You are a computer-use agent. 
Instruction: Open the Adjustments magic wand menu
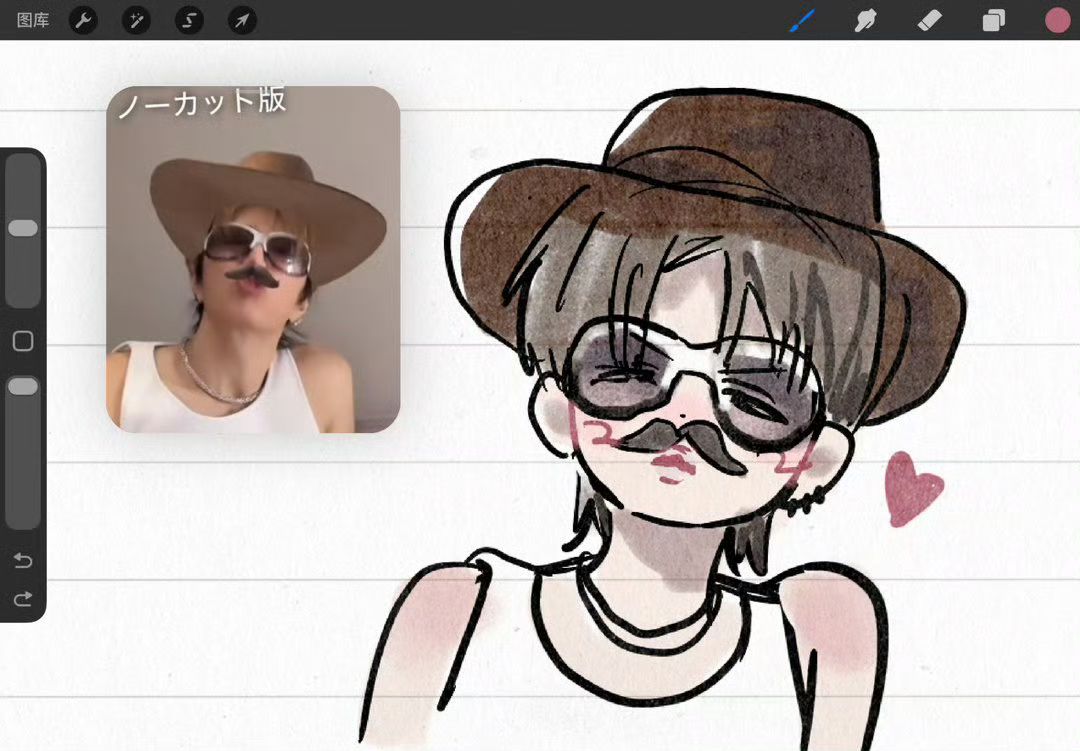136,20
